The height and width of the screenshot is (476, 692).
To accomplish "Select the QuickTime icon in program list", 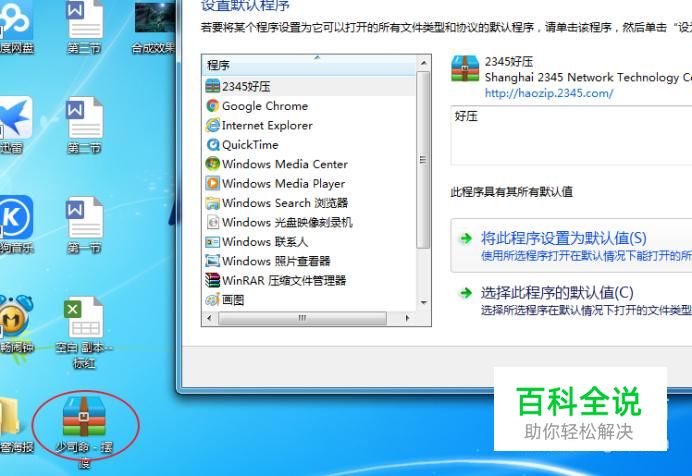I will point(213,144).
